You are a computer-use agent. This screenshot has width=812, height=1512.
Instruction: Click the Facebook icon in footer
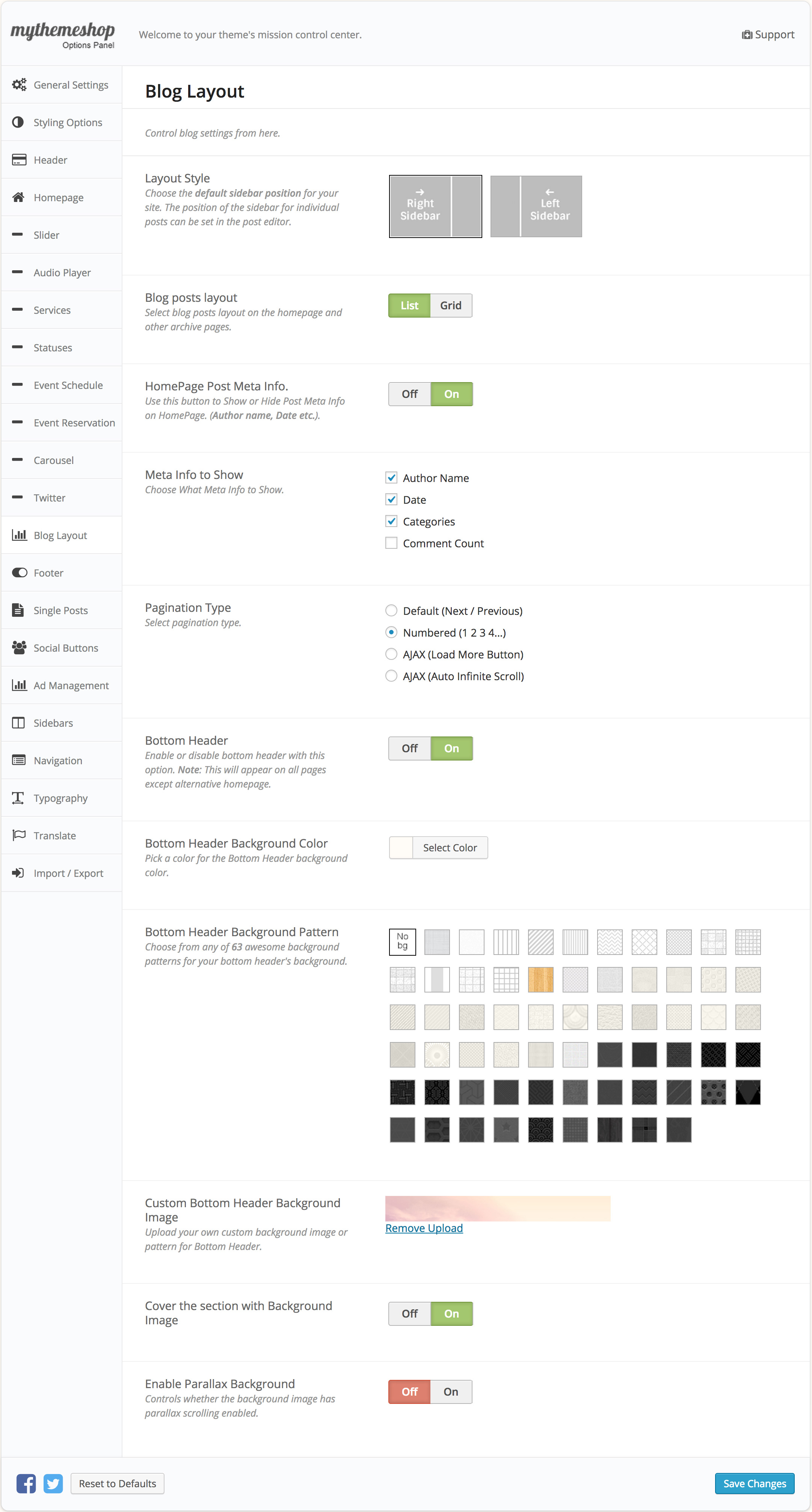[26, 1483]
